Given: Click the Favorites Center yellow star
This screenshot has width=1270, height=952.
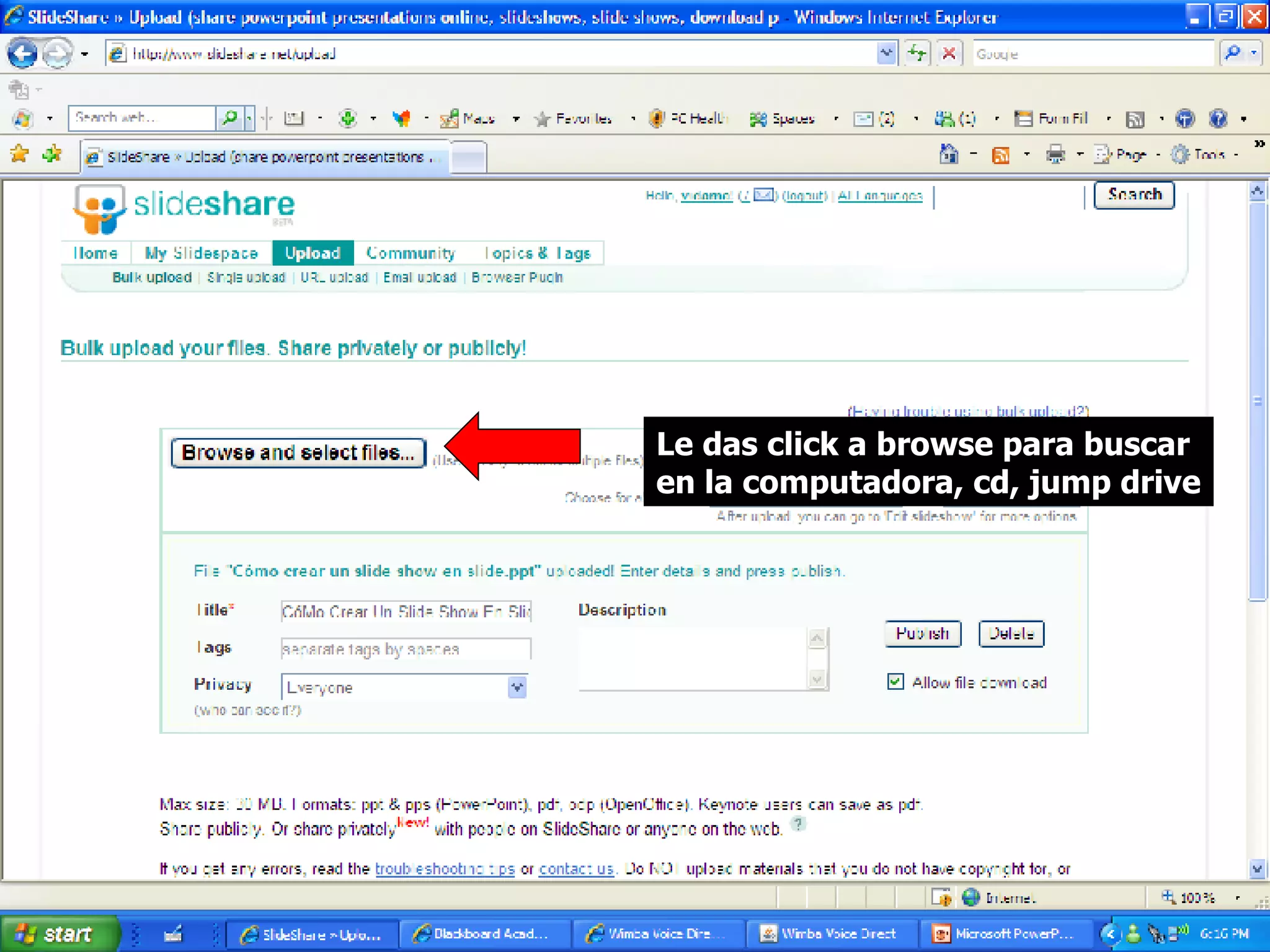Looking at the screenshot, I should [20, 153].
